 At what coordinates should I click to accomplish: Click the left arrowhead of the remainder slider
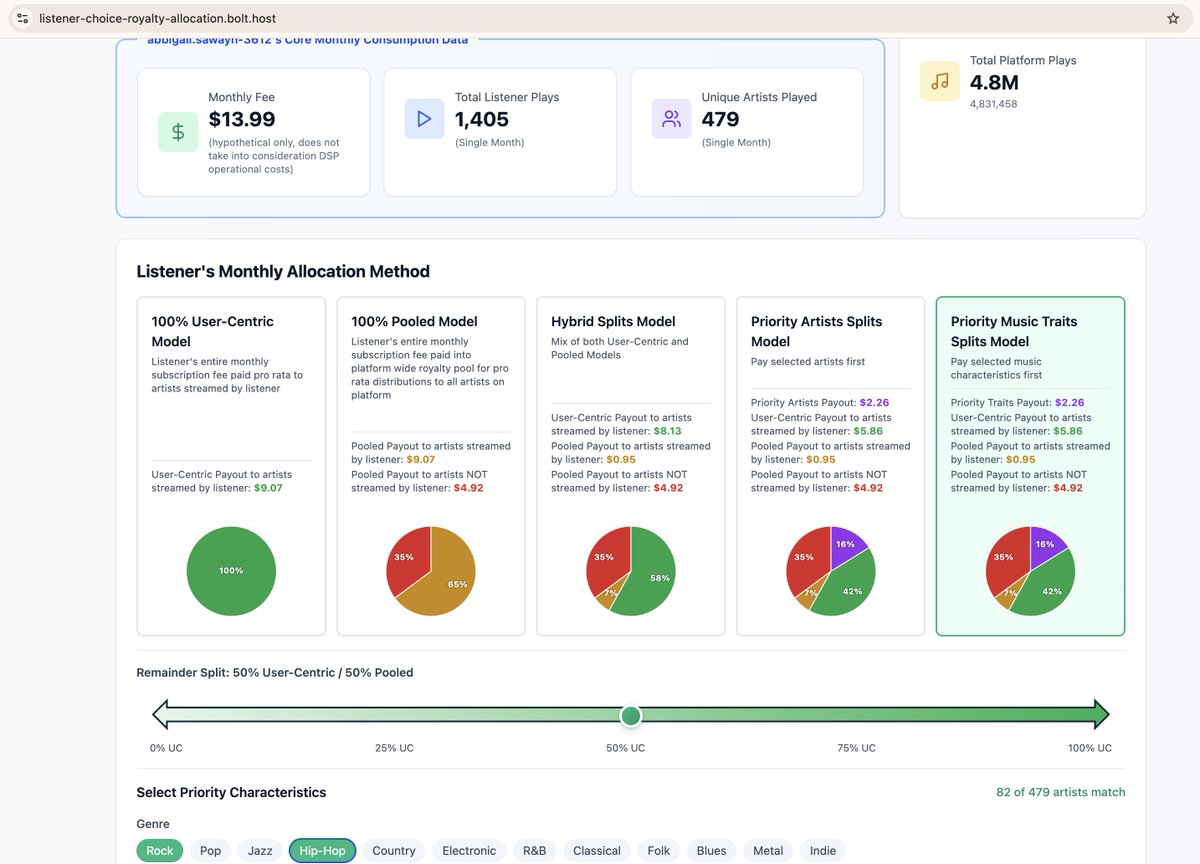tap(161, 715)
